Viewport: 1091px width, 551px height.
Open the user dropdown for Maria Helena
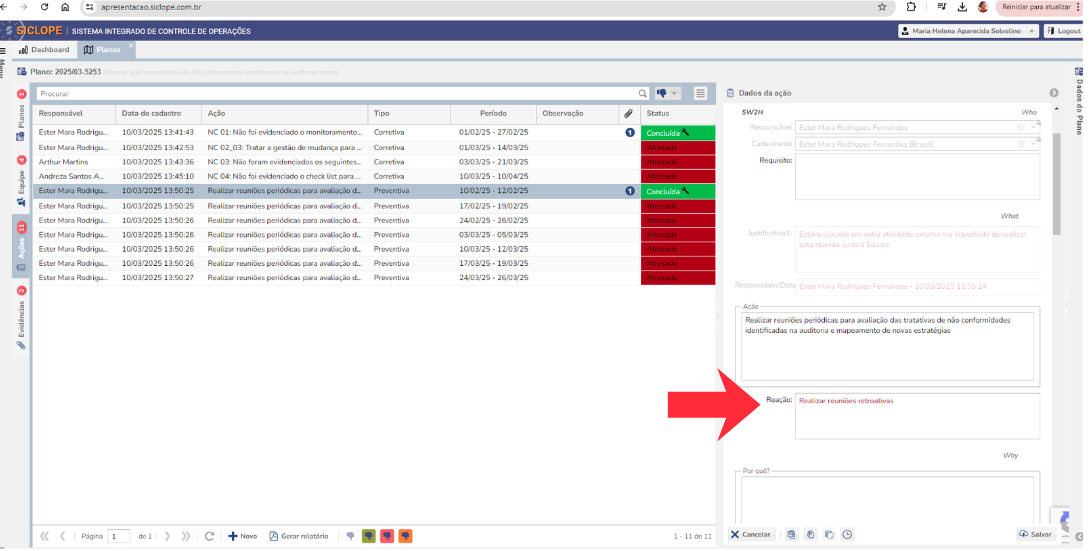[x=1031, y=31]
